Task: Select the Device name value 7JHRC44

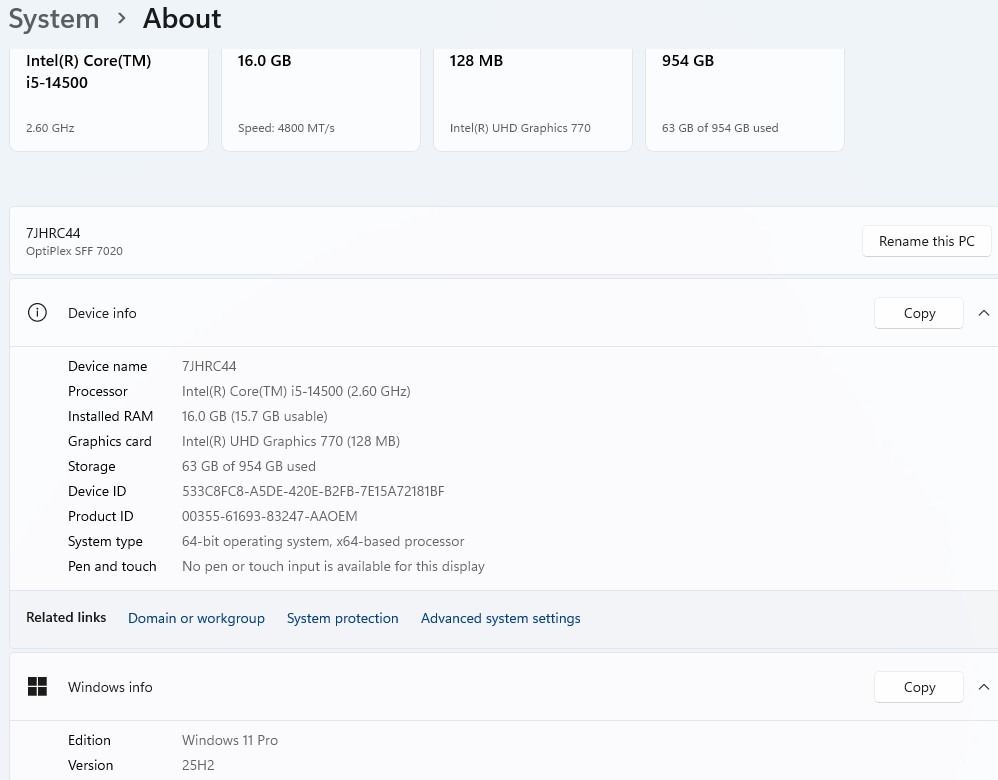Action: coord(209,366)
